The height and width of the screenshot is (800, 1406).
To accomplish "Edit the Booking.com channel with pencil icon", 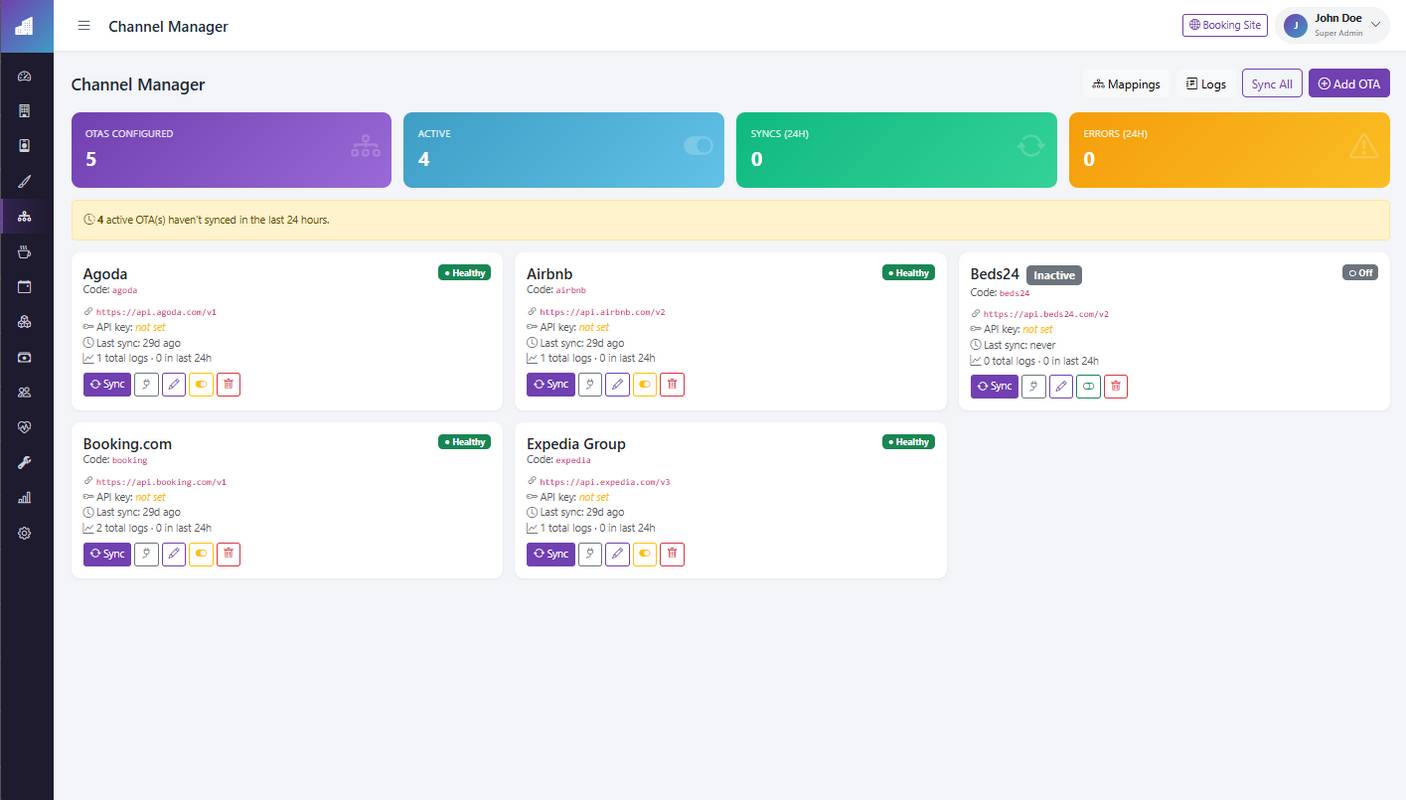I will point(174,554).
